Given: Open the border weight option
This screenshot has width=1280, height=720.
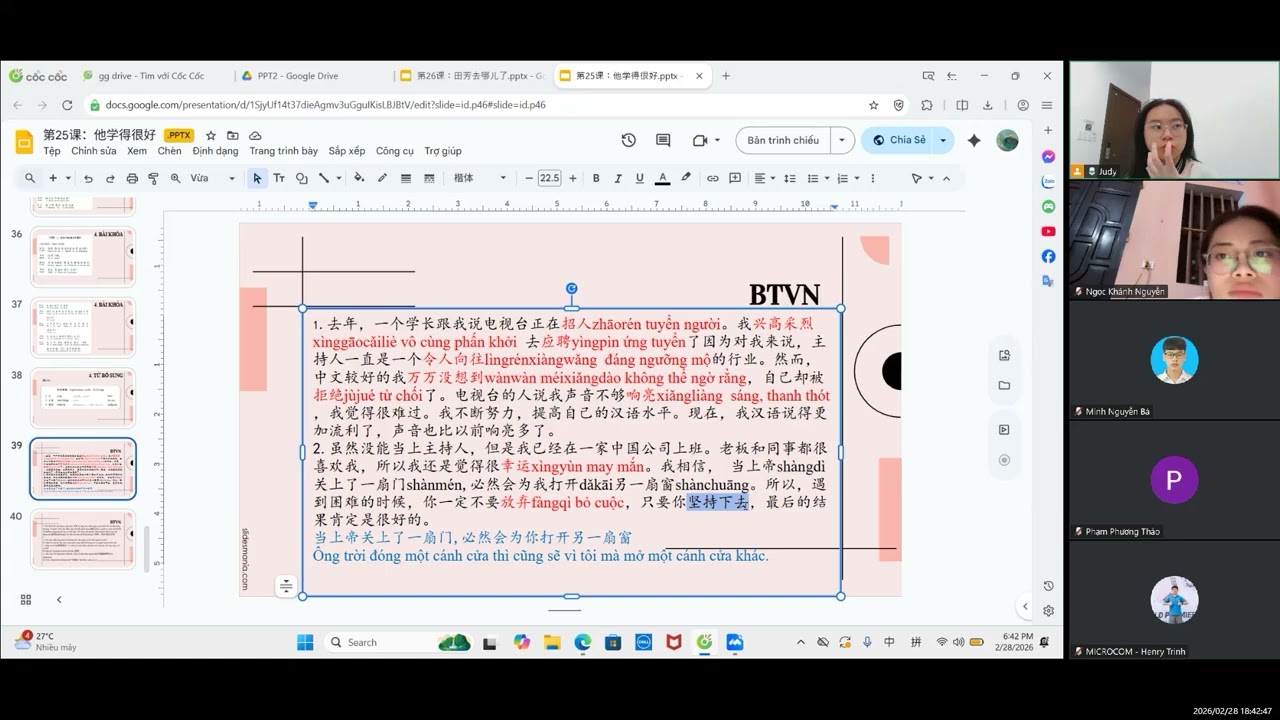Looking at the screenshot, I should pos(406,178).
